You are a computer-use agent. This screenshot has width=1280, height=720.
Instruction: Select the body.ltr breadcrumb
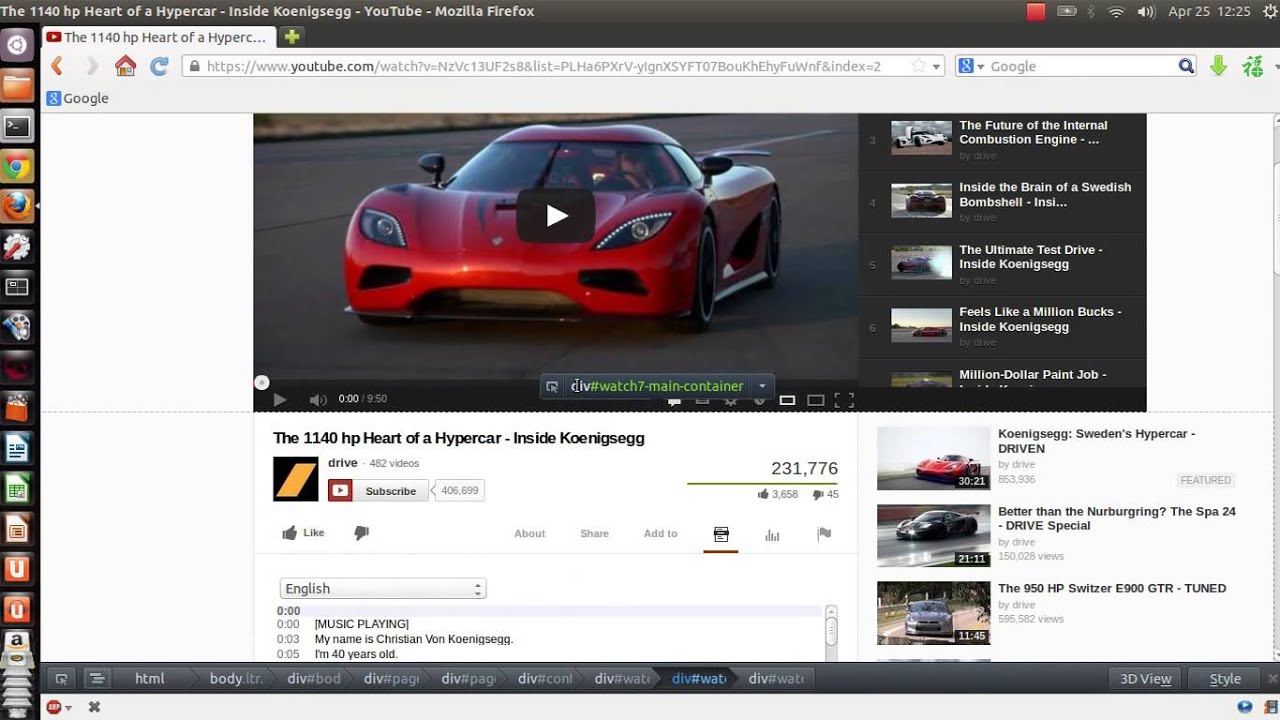pyautogui.click(x=236, y=679)
